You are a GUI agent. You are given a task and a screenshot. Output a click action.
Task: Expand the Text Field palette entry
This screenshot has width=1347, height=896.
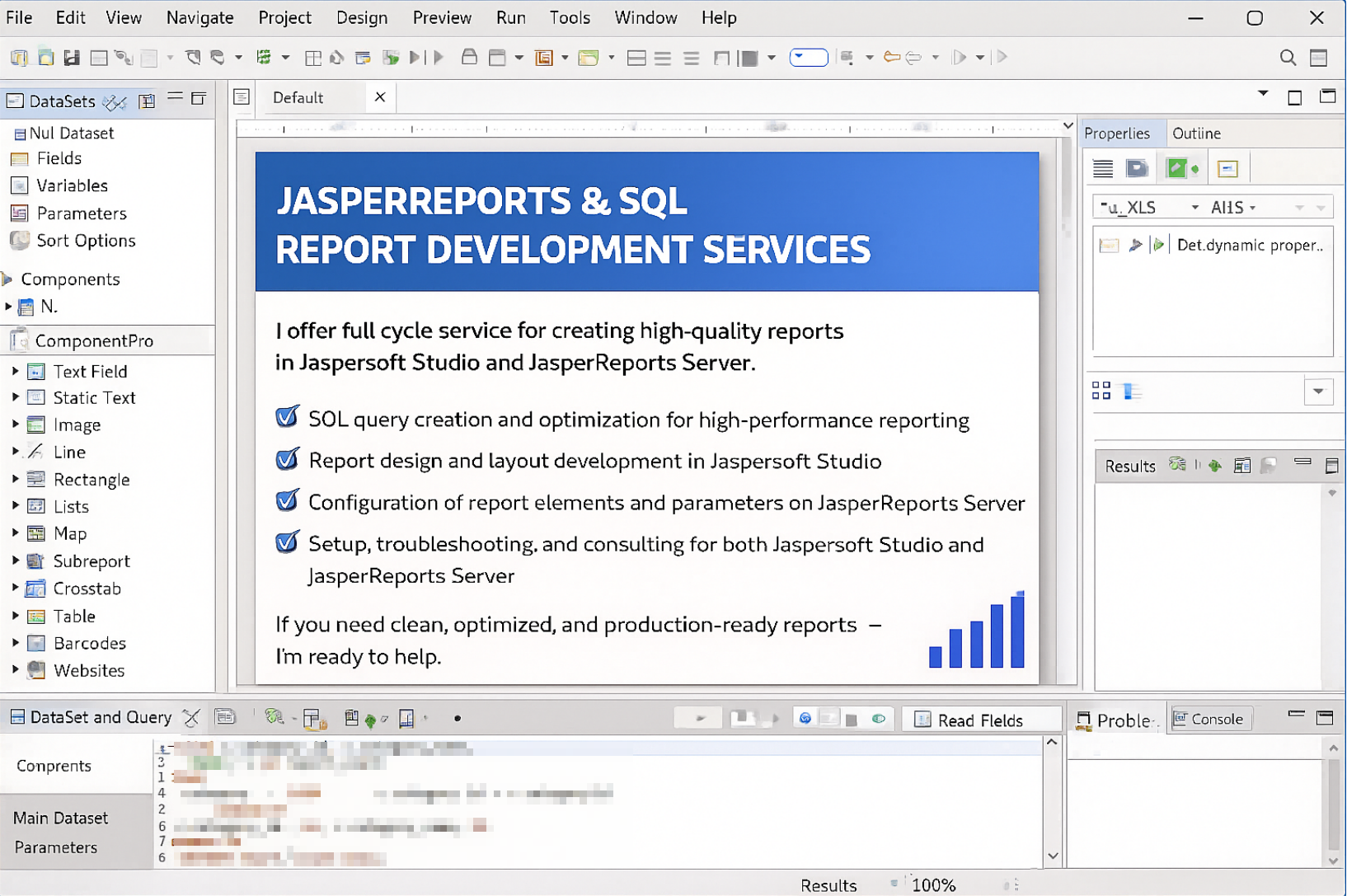coord(14,372)
